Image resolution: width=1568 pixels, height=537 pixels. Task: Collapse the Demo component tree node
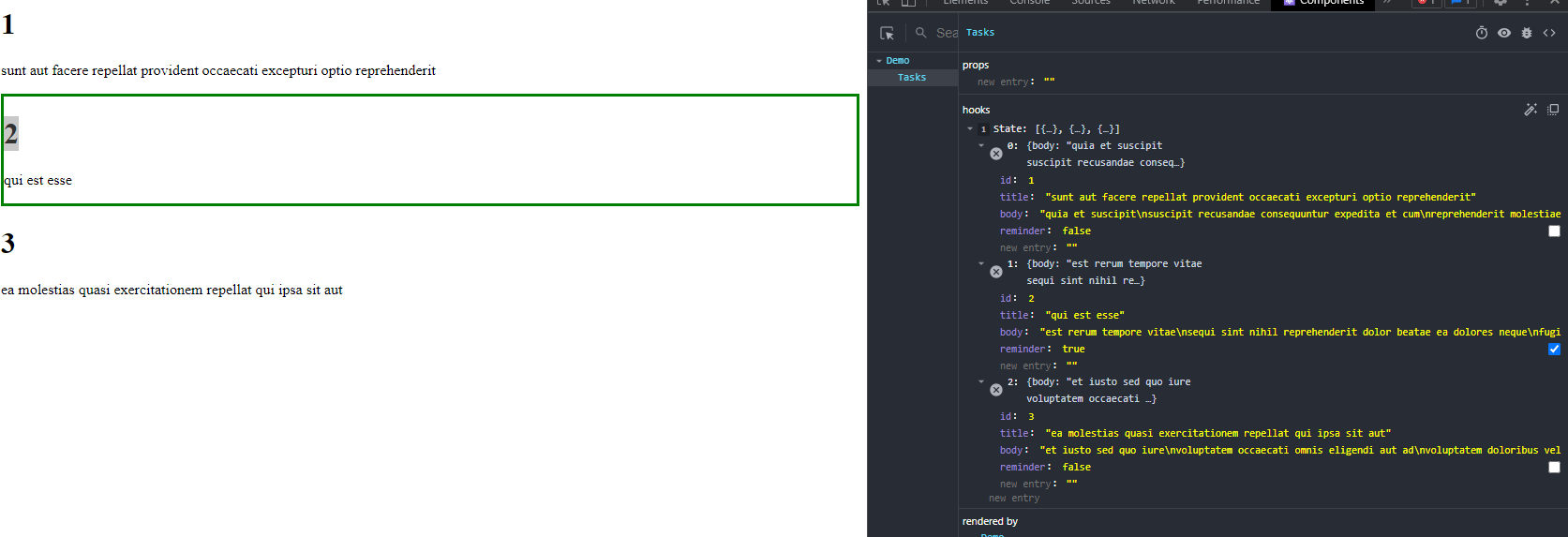click(x=879, y=61)
